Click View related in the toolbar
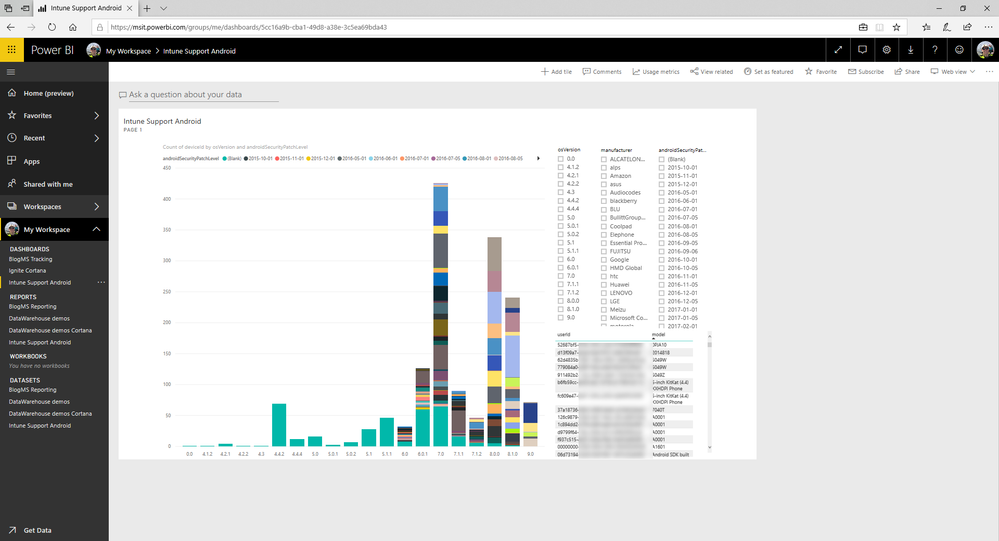 click(712, 71)
